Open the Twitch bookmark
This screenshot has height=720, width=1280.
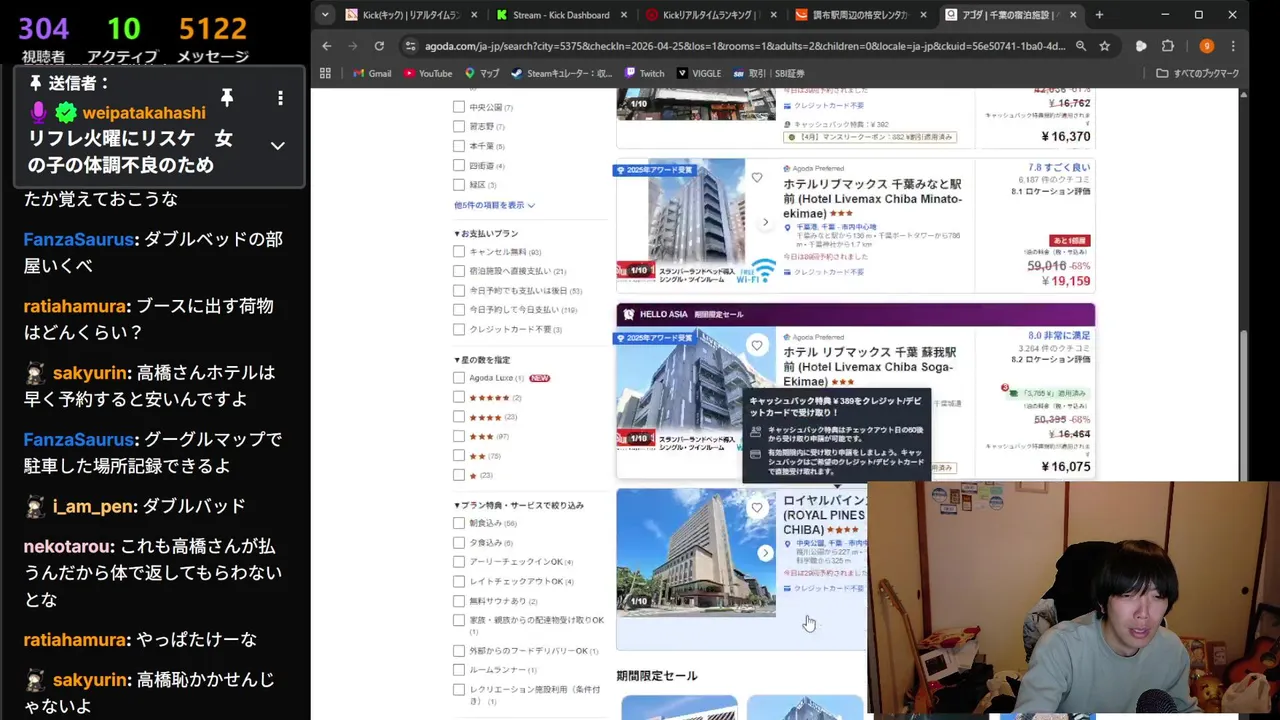click(645, 73)
